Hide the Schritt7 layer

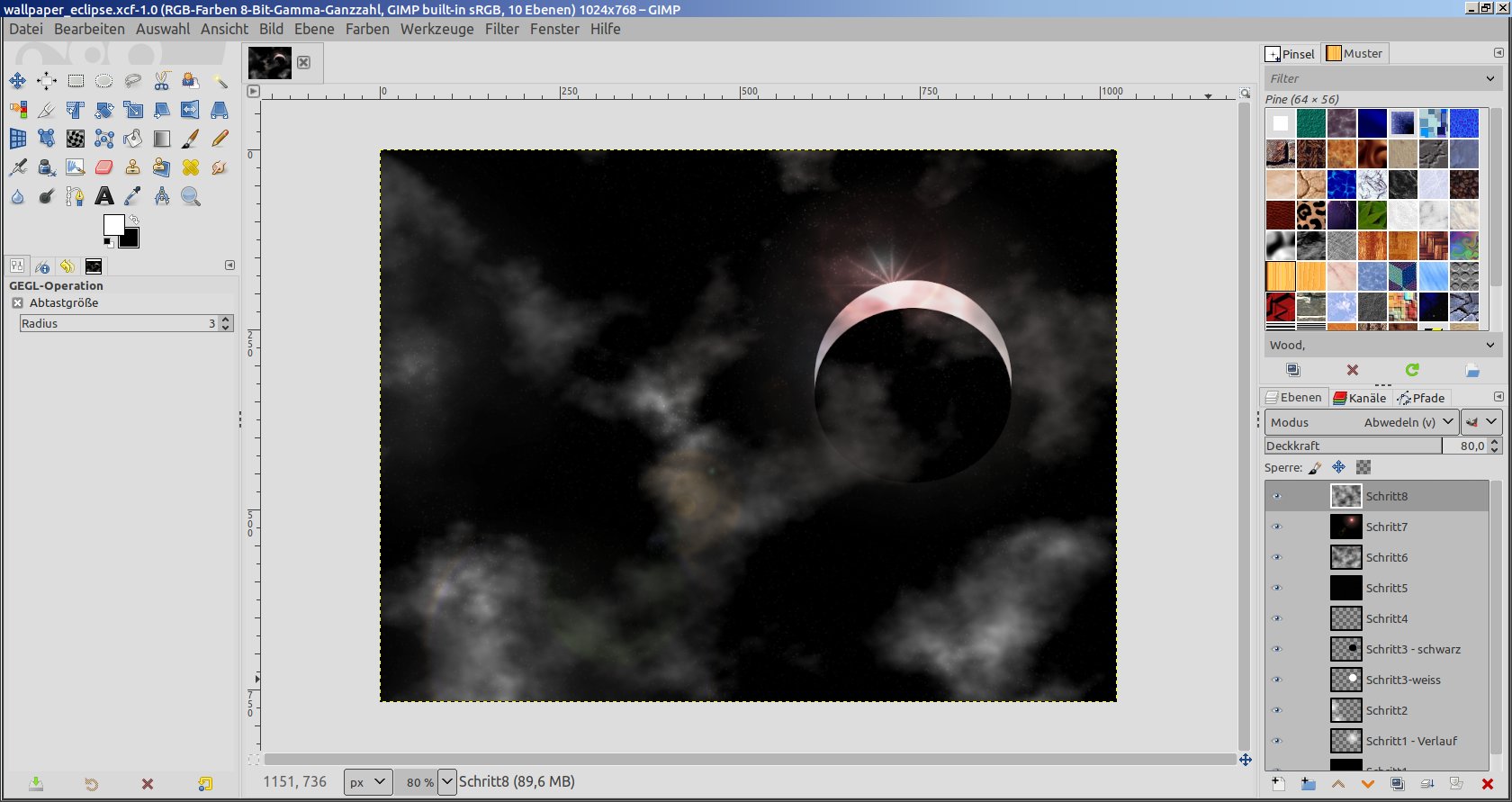(x=1276, y=527)
